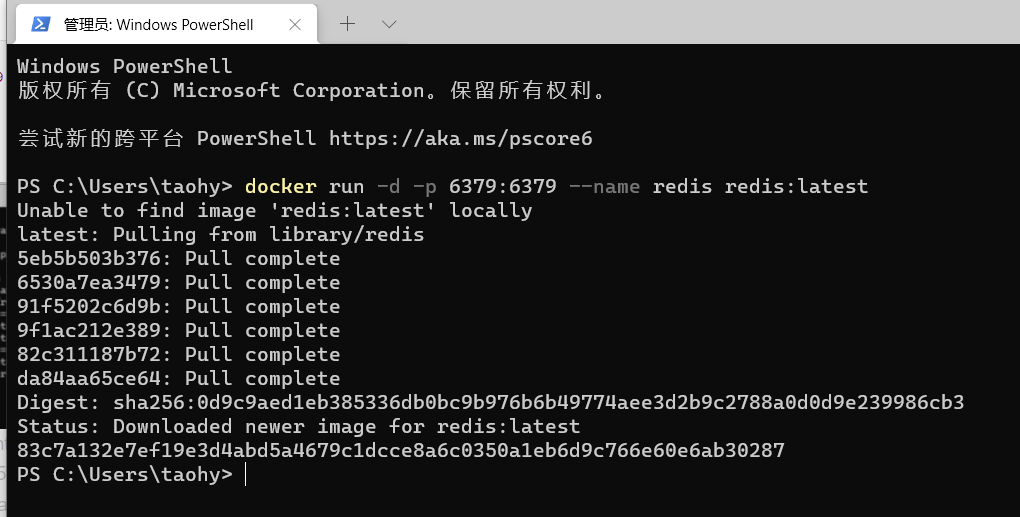Click the 'redis:latest' argument in the command line
Screen dimensions: 1020x517
pyautogui.click(x=796, y=187)
